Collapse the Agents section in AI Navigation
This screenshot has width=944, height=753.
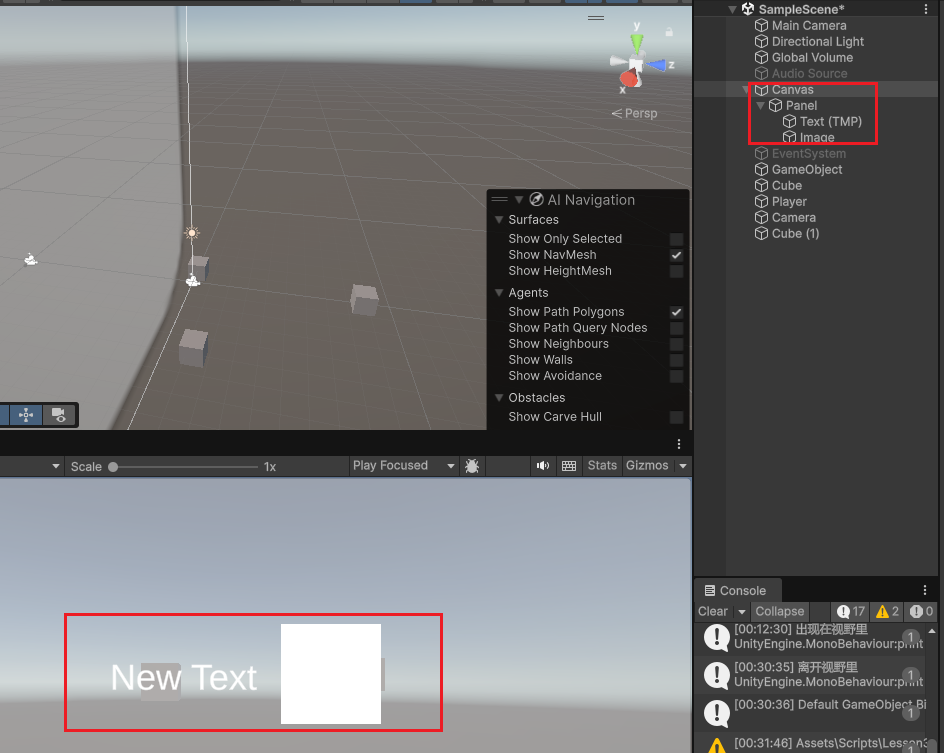pos(499,293)
